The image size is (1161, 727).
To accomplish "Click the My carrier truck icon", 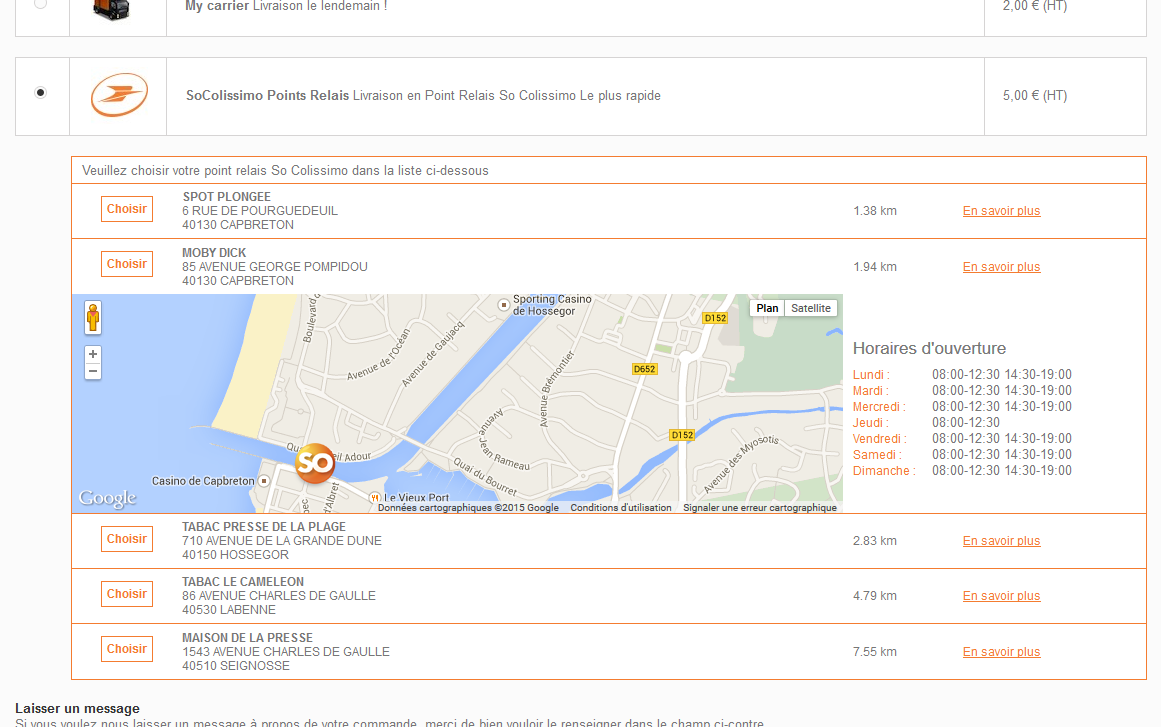I will click(x=111, y=9).
